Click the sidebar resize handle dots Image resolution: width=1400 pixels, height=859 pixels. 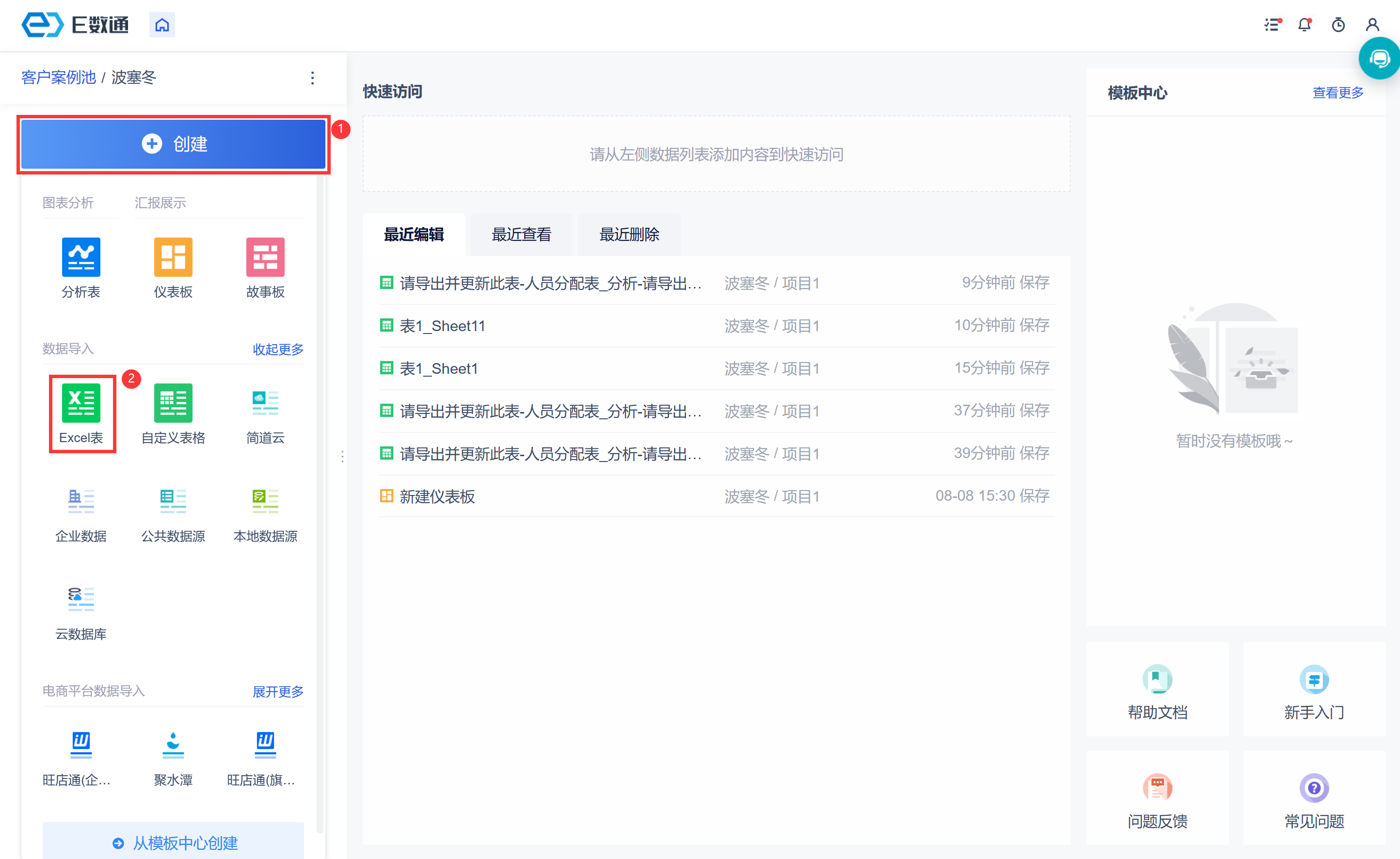[342, 456]
